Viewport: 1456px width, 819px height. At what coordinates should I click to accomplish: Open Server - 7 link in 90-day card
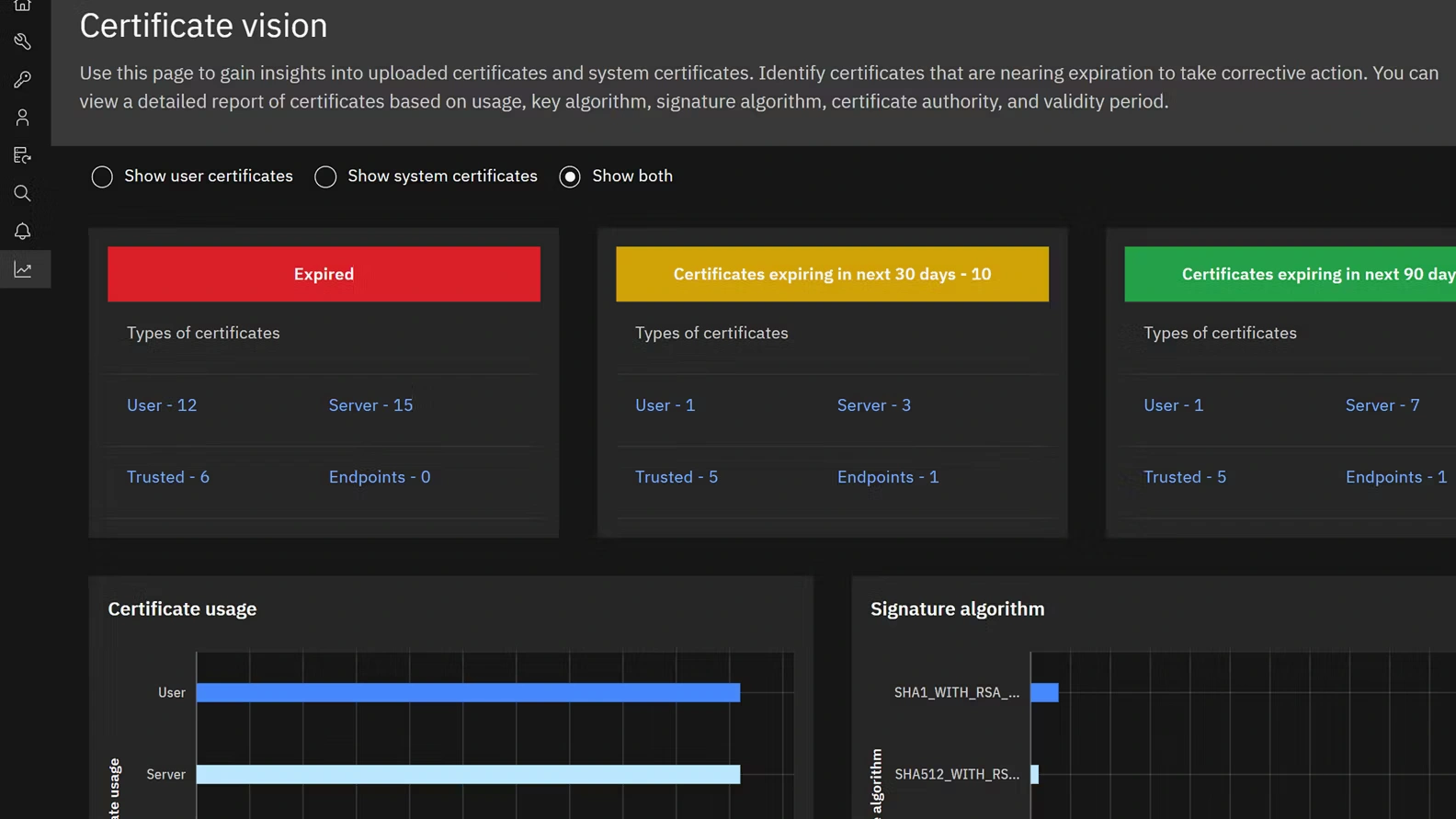click(x=1382, y=405)
